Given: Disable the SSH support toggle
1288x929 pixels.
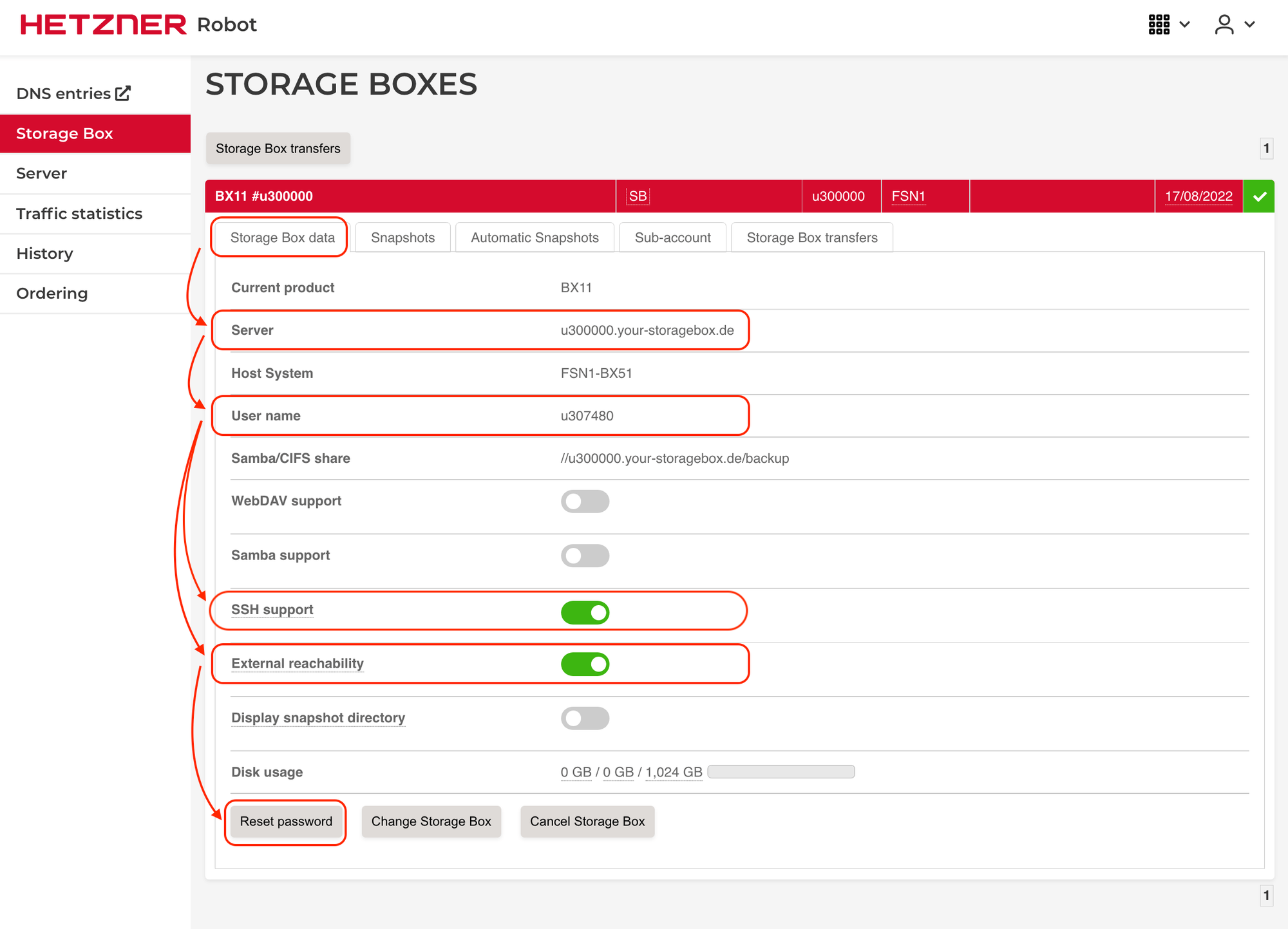Looking at the screenshot, I should [585, 612].
